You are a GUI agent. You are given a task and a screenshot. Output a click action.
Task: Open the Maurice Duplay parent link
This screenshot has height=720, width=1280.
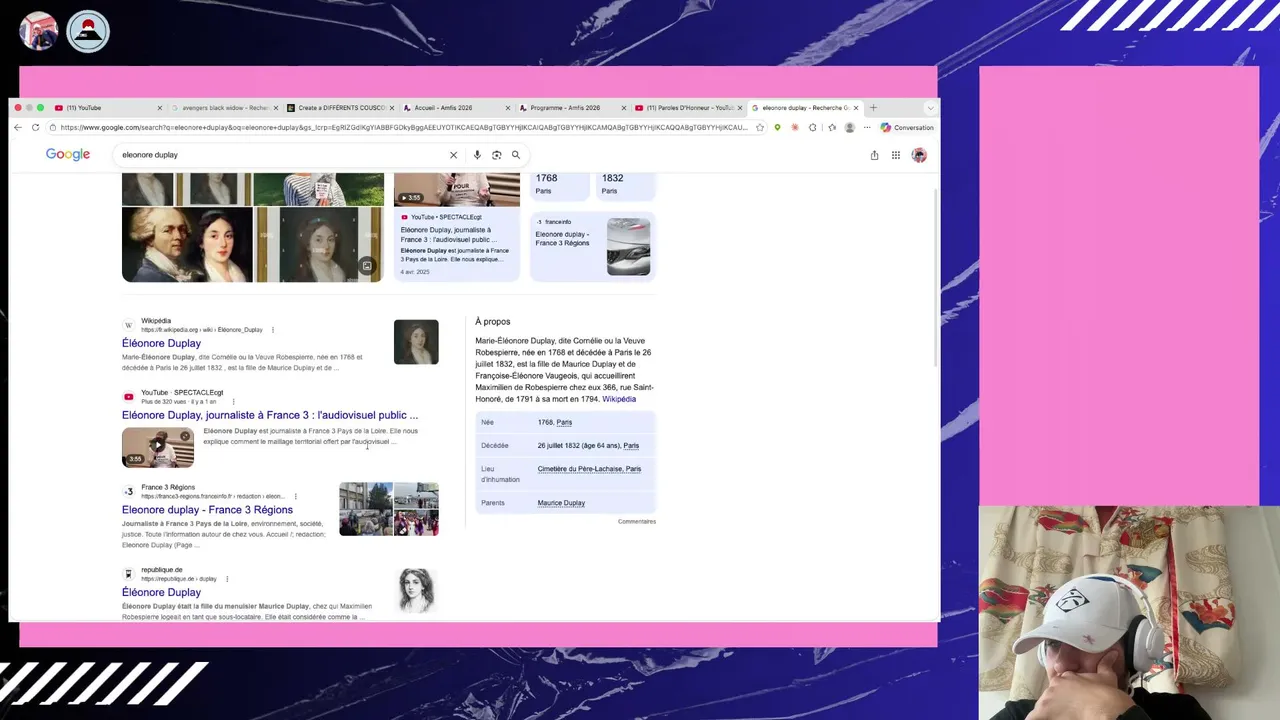[x=561, y=503]
